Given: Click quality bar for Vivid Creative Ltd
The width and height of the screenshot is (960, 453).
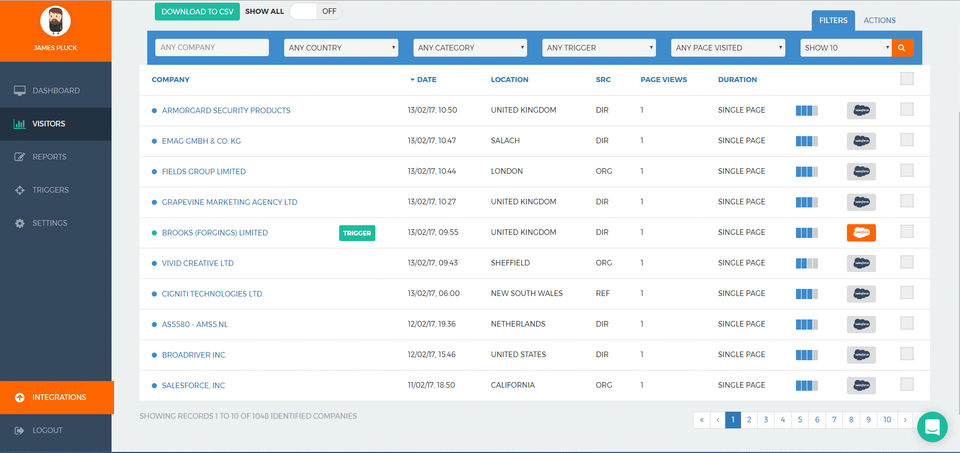Looking at the screenshot, I should tap(807, 263).
